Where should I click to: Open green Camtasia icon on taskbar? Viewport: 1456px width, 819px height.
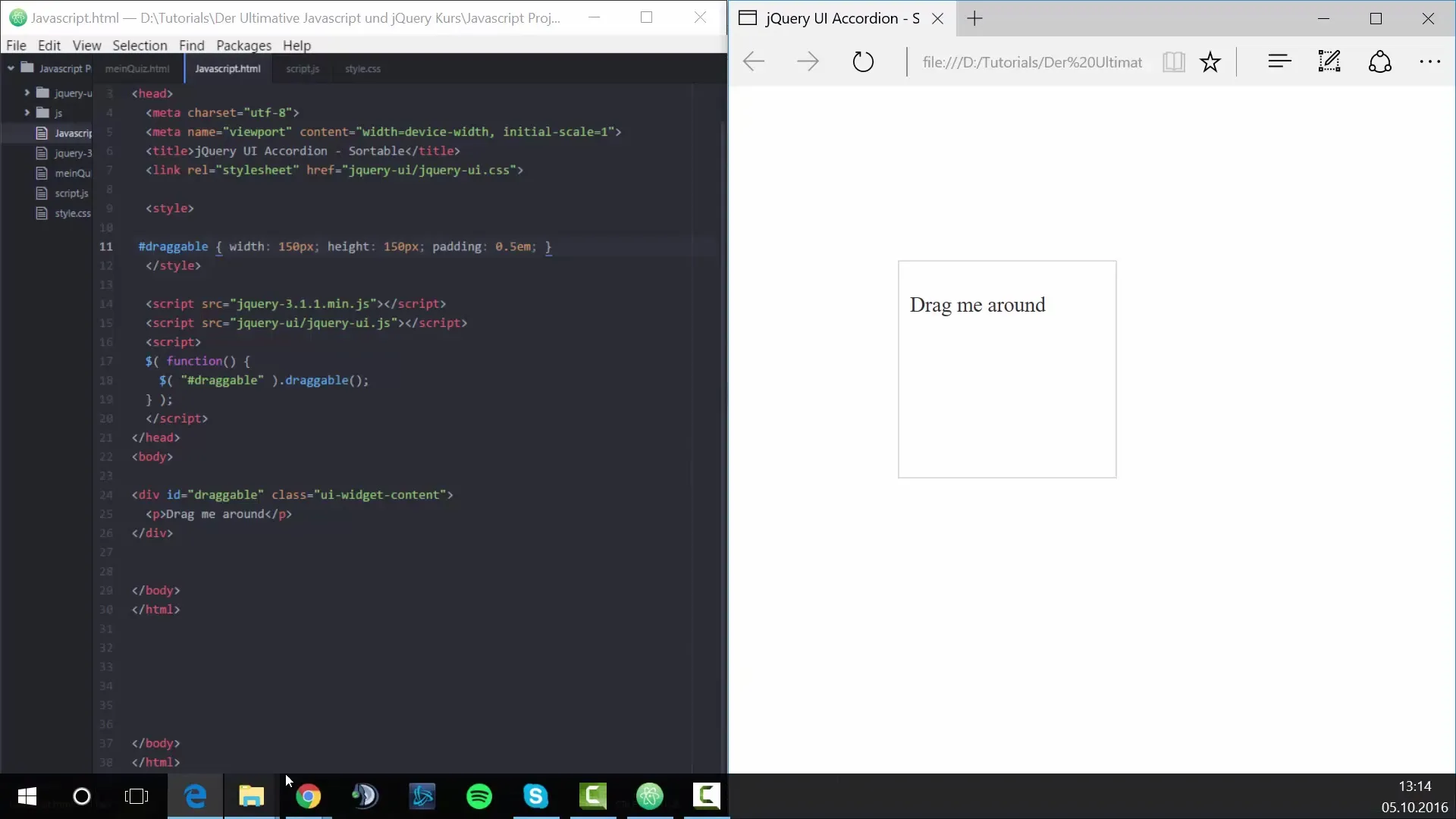(x=593, y=796)
